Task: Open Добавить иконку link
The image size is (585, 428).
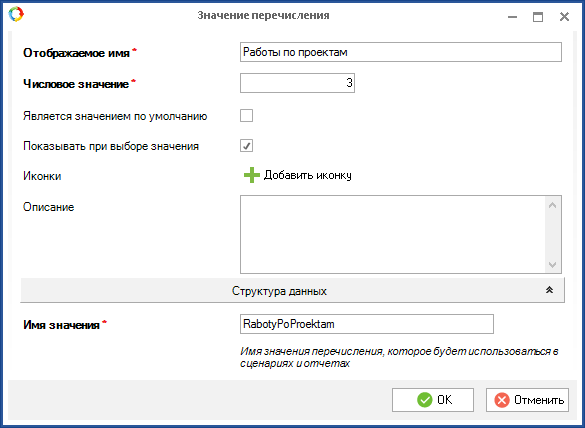Action: point(307,175)
